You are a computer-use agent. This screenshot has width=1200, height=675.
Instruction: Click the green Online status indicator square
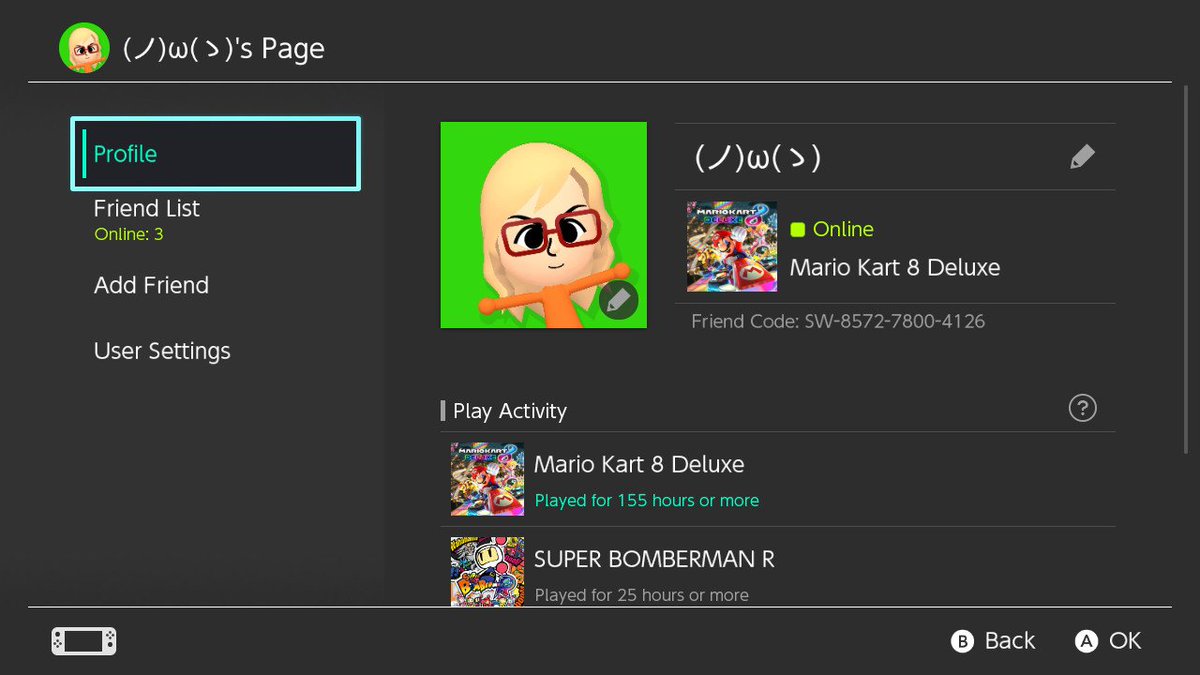tap(797, 230)
